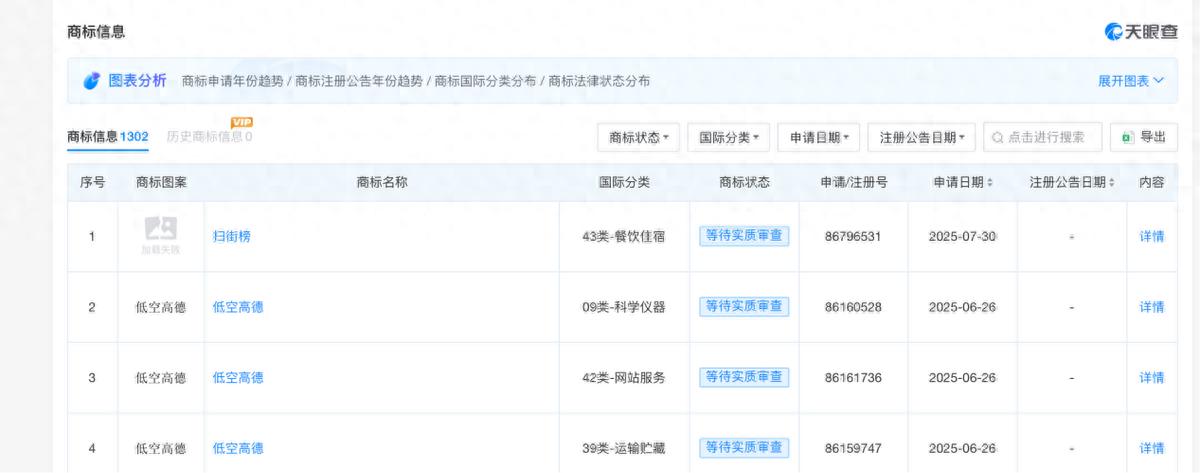Open the 国际分类 filter dropdown
This screenshot has width=1200, height=473.
point(727,138)
